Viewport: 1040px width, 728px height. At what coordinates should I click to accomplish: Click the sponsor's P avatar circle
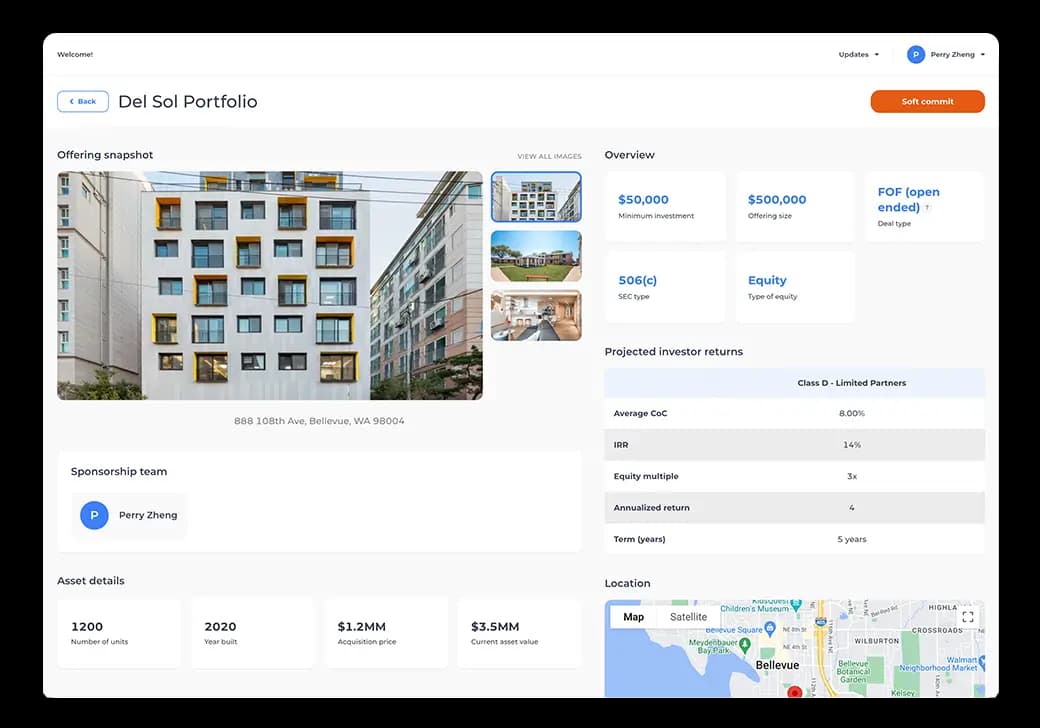(x=94, y=515)
